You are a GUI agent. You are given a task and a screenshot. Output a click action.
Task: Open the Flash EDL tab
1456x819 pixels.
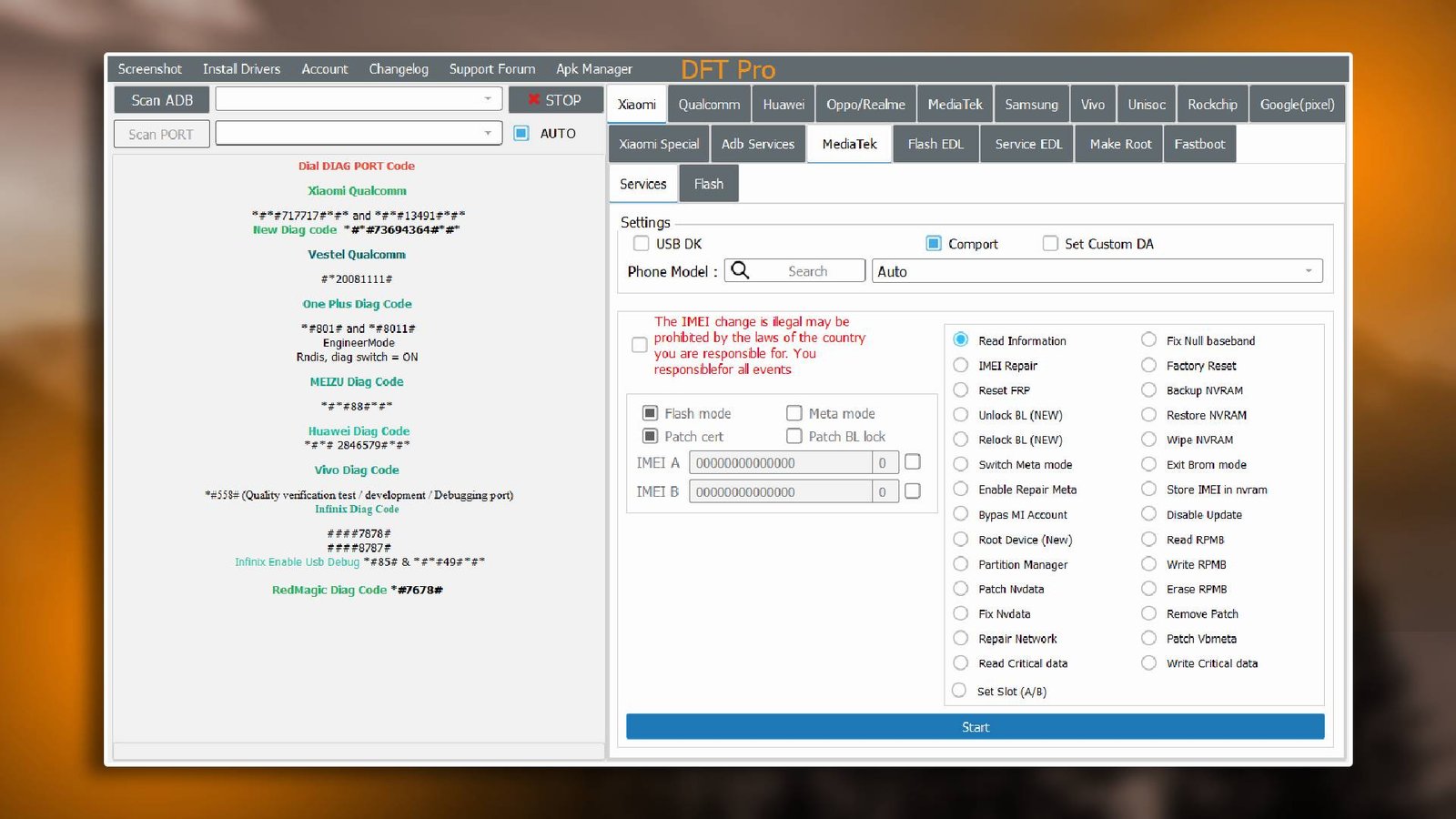tap(935, 144)
